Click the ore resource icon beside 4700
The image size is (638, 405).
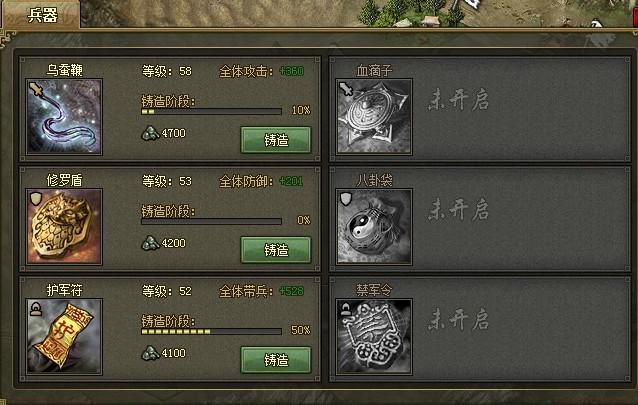point(150,133)
